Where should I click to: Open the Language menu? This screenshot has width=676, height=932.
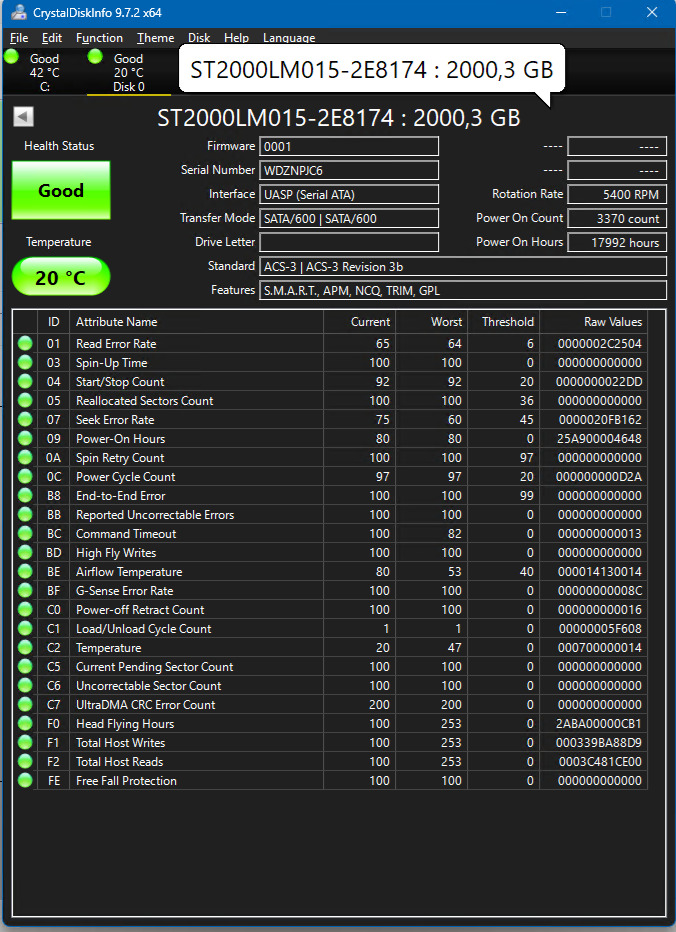click(x=289, y=38)
